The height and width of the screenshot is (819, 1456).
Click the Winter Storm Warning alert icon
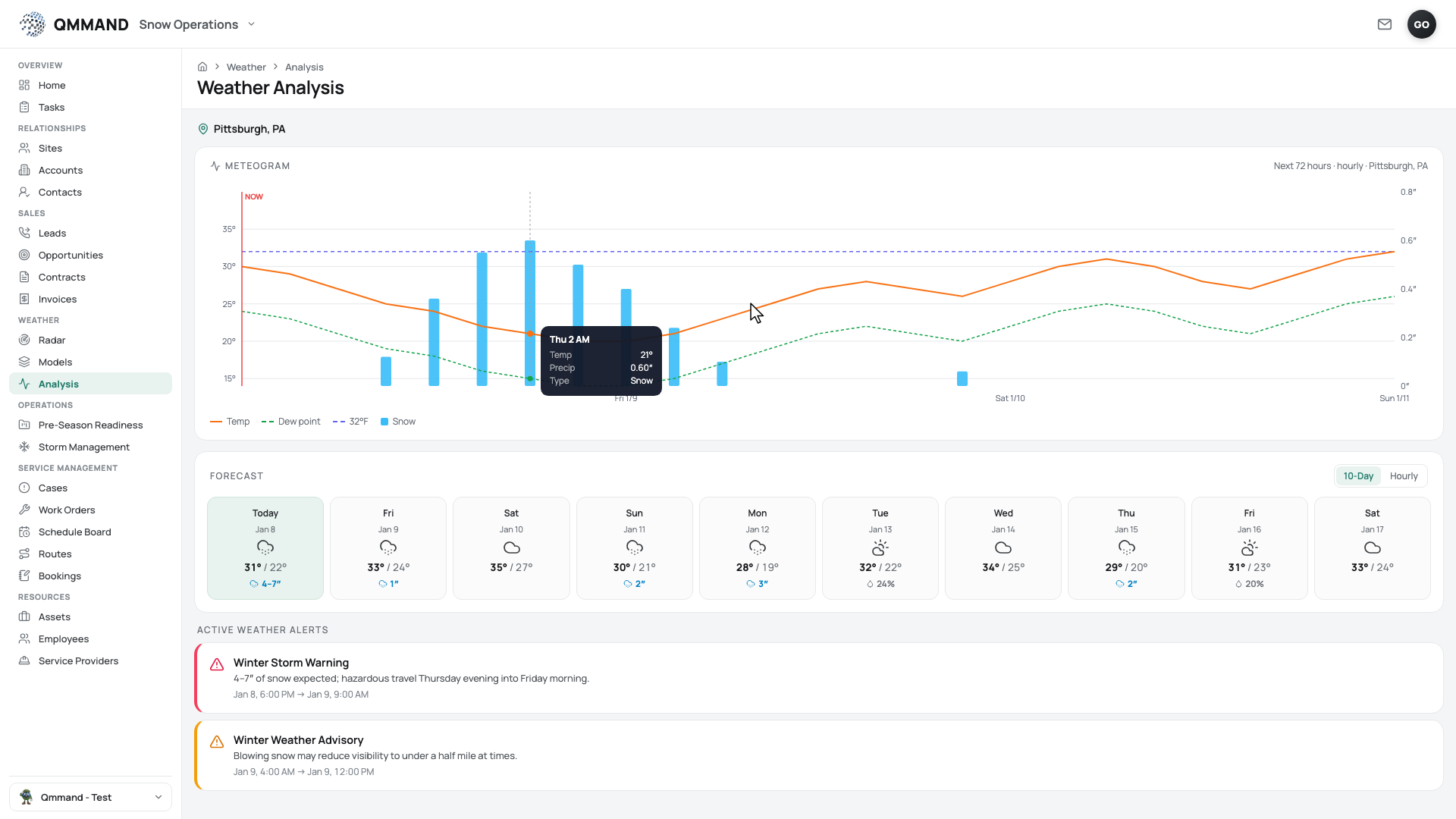pyautogui.click(x=217, y=664)
